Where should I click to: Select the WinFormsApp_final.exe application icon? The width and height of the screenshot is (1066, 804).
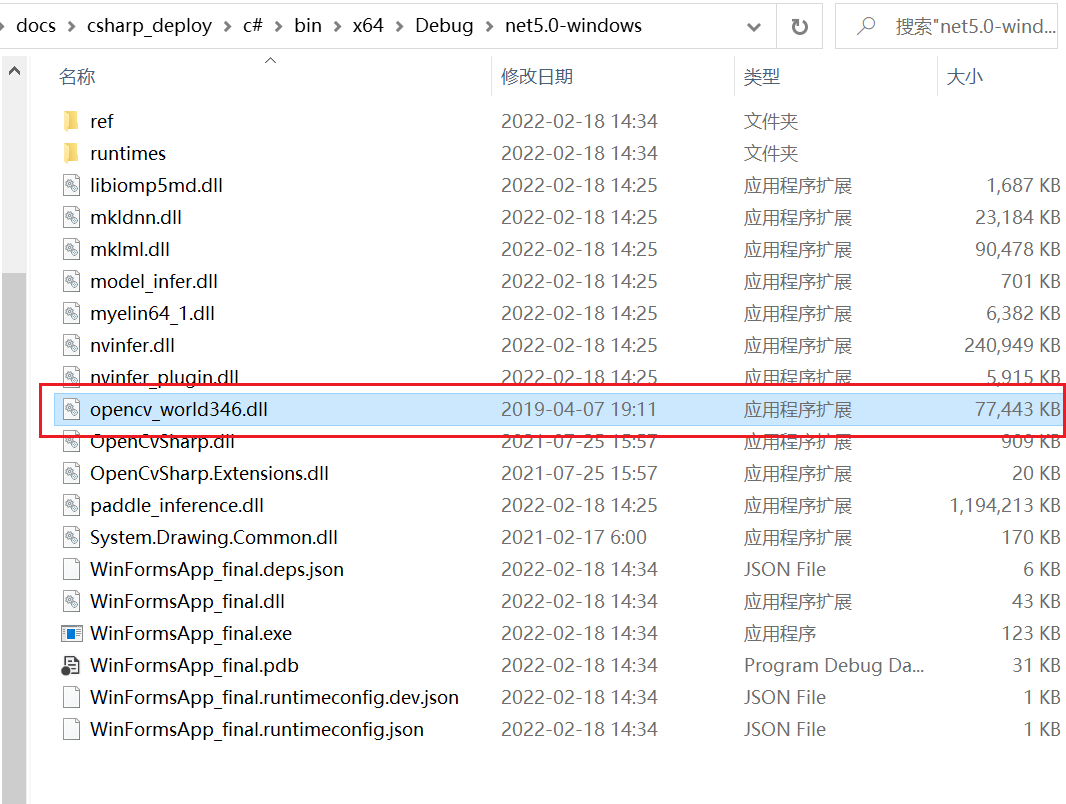pyautogui.click(x=70, y=633)
